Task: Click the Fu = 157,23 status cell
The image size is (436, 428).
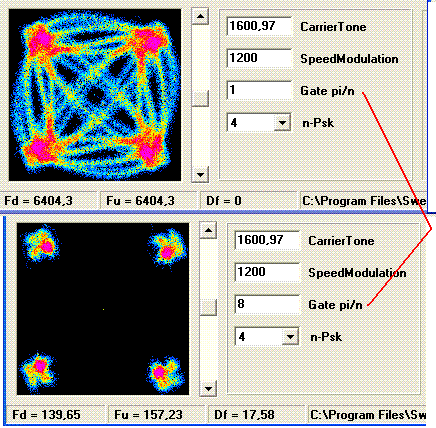Action: [x=155, y=415]
